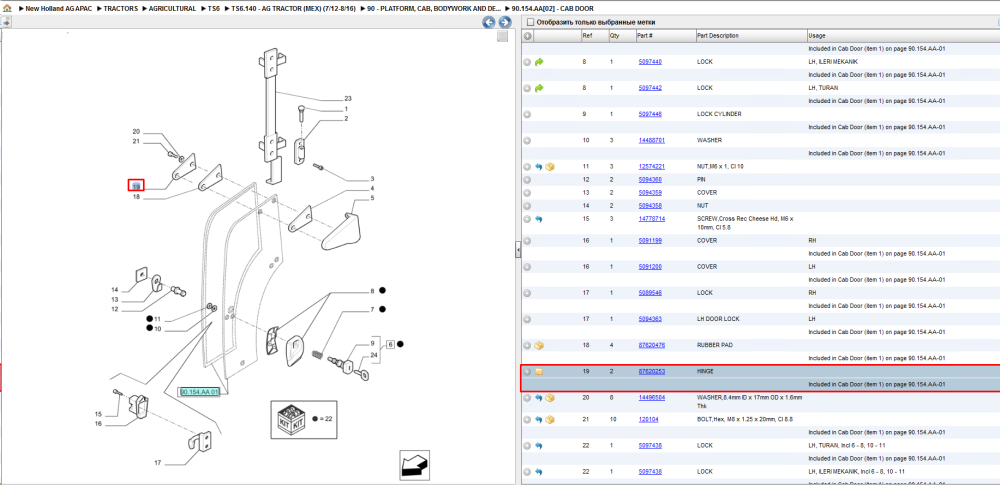The height and width of the screenshot is (485, 1000).
Task: Click the yellow note icon on HINGE row
Action: 539,371
